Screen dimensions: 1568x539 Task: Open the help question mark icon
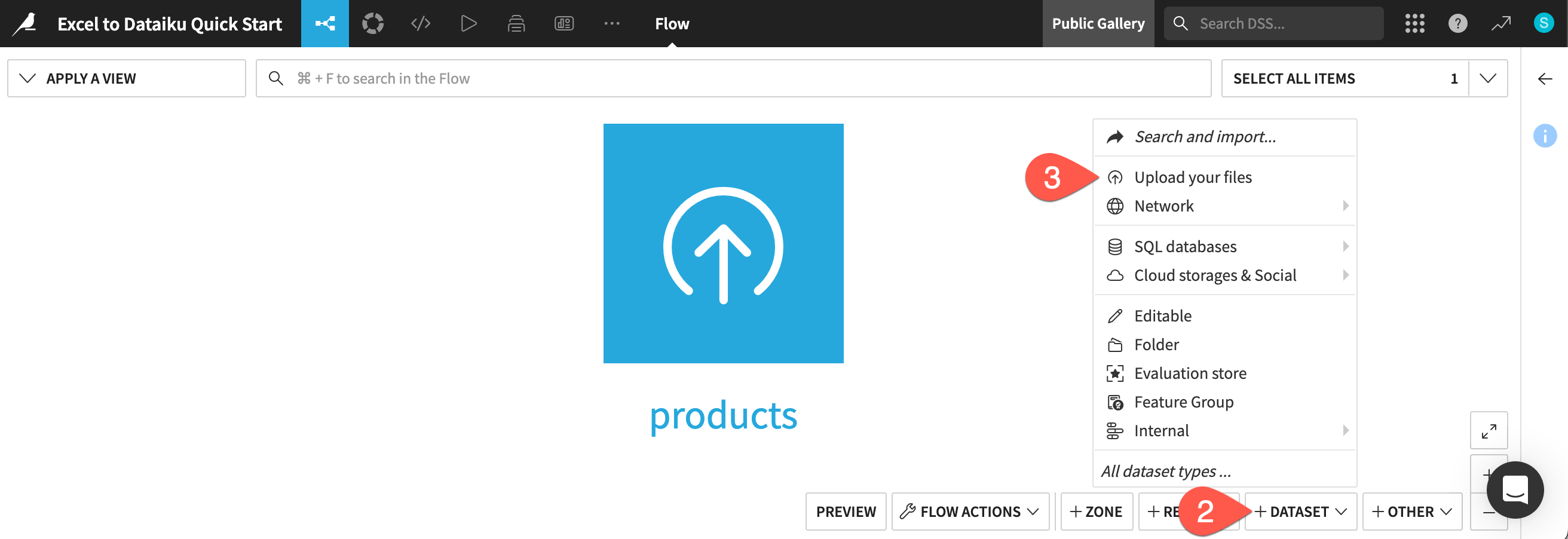pos(1458,24)
